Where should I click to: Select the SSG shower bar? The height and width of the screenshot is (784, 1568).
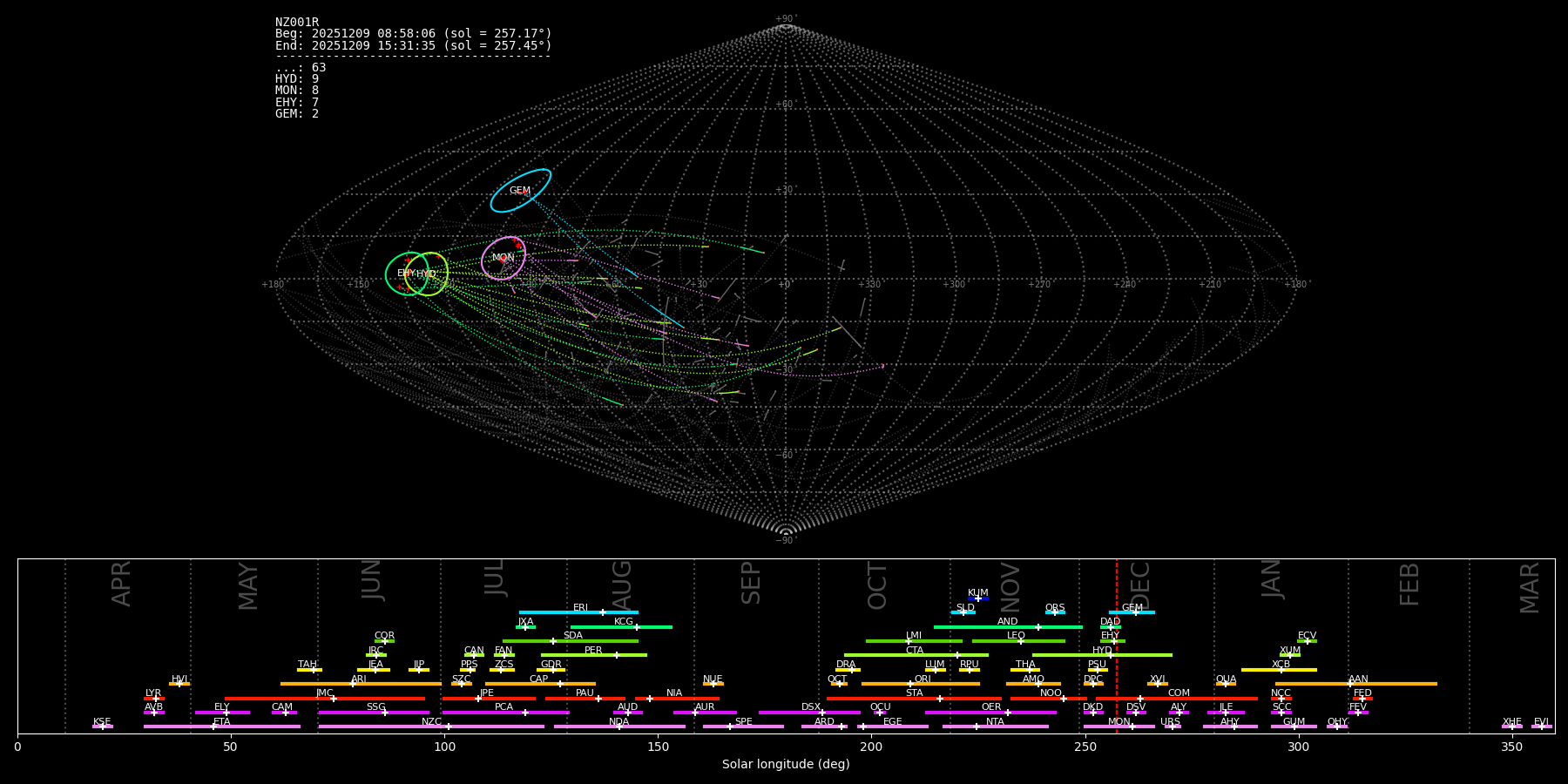coord(374,713)
